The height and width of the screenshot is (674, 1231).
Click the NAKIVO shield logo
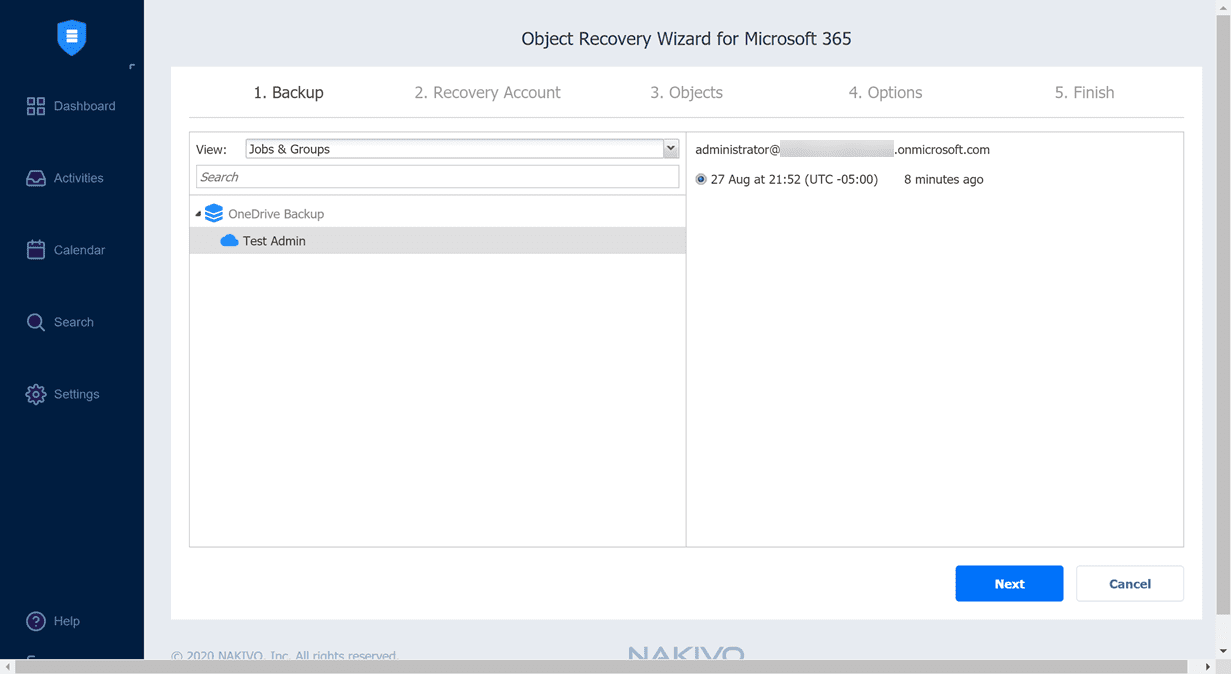pyautogui.click(x=71, y=36)
